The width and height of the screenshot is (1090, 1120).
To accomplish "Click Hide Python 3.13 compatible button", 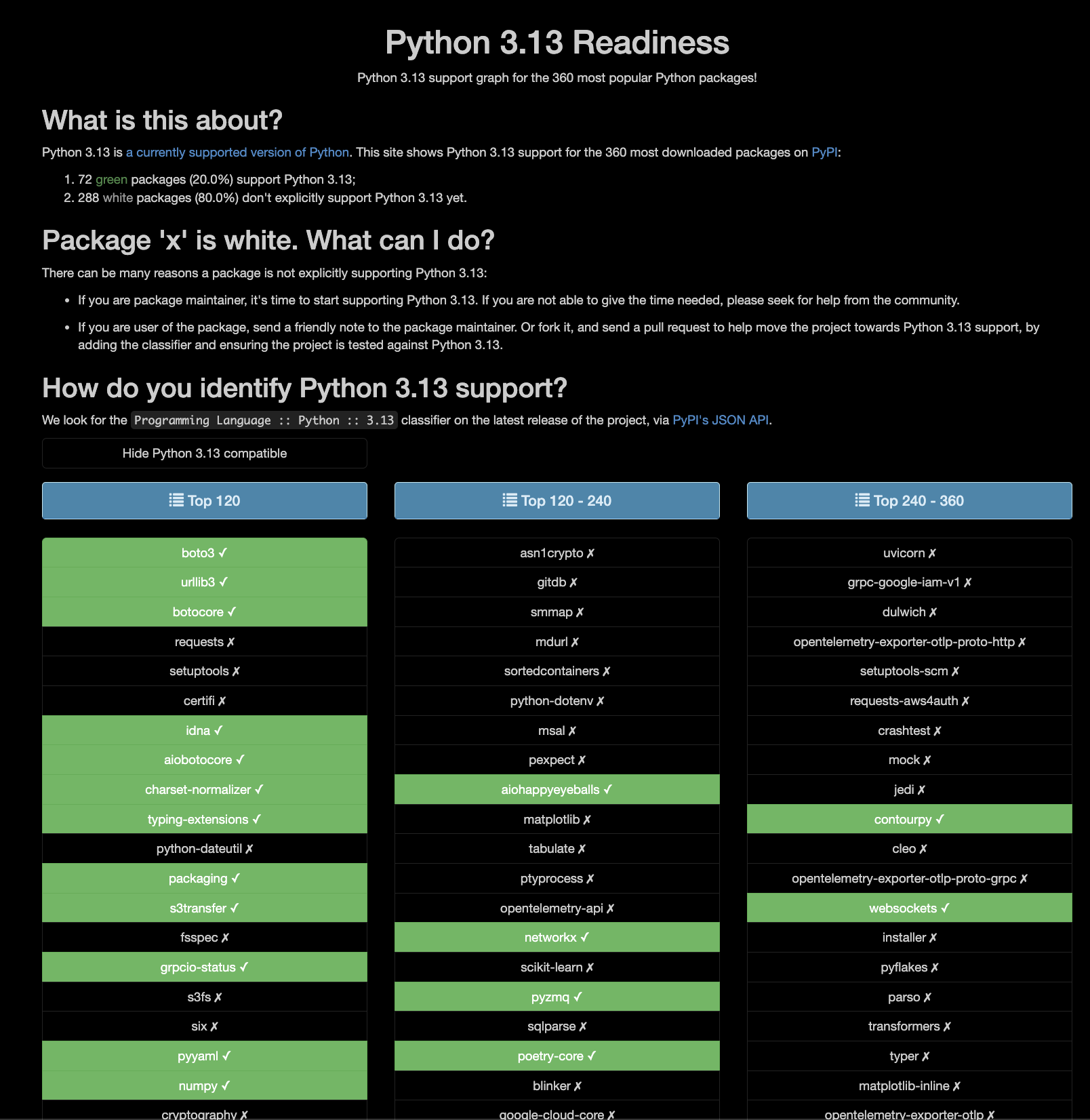I will 205,454.
